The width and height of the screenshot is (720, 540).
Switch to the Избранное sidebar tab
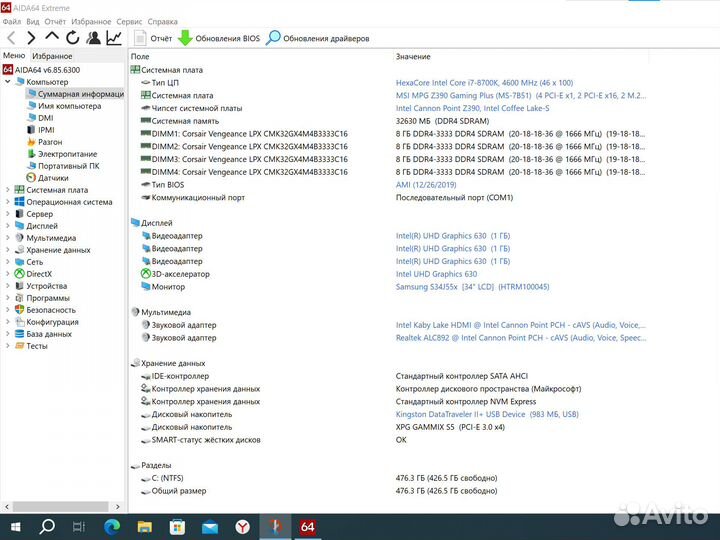point(52,56)
